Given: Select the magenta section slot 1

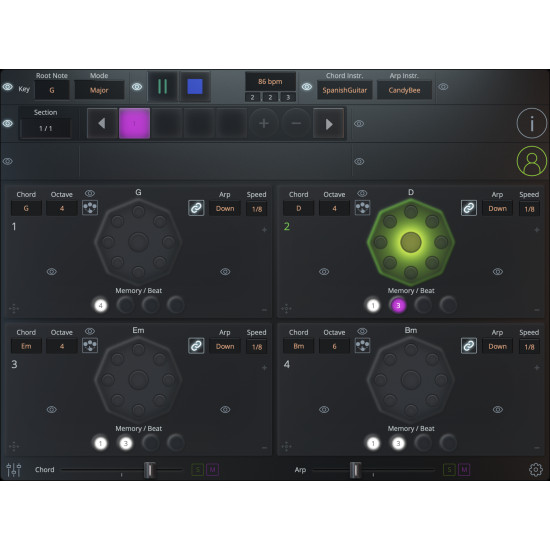Looking at the screenshot, I should [x=134, y=123].
